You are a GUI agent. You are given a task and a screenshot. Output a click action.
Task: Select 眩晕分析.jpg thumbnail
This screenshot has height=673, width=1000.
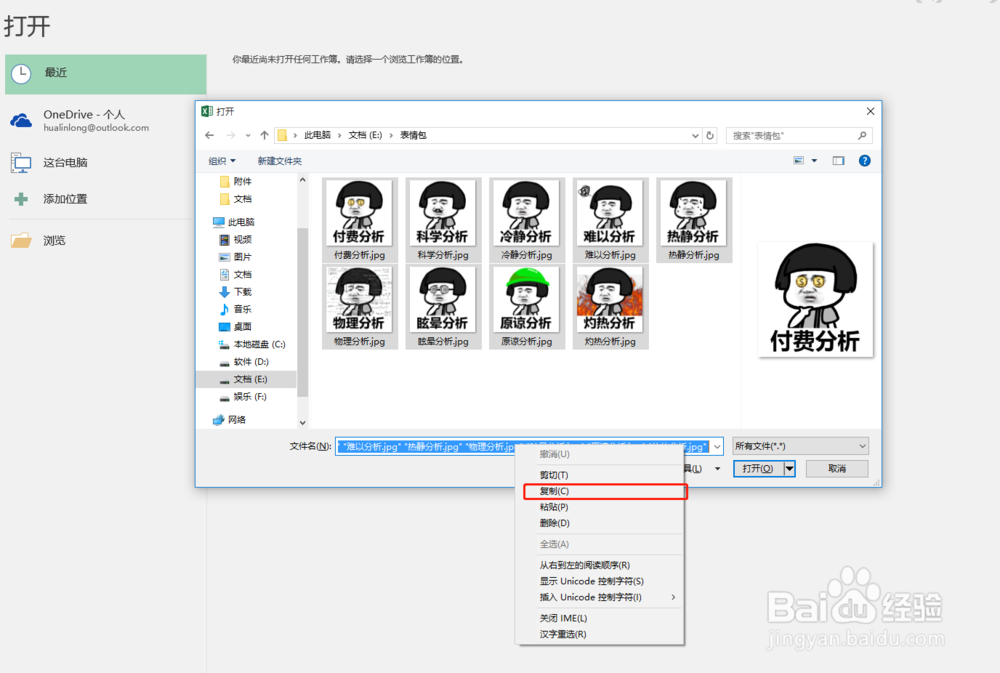[443, 307]
